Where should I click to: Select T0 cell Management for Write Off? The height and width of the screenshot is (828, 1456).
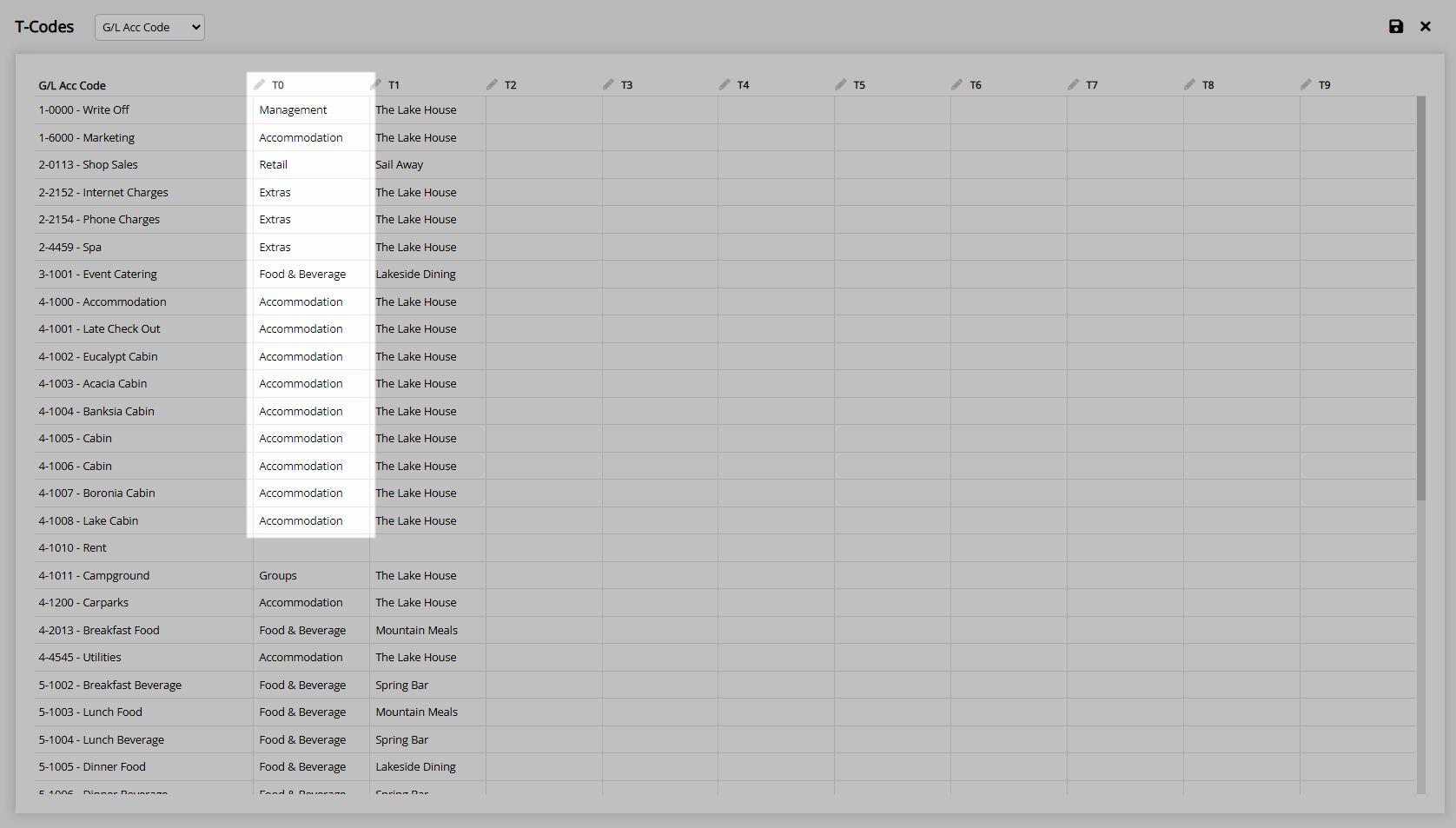[311, 110]
